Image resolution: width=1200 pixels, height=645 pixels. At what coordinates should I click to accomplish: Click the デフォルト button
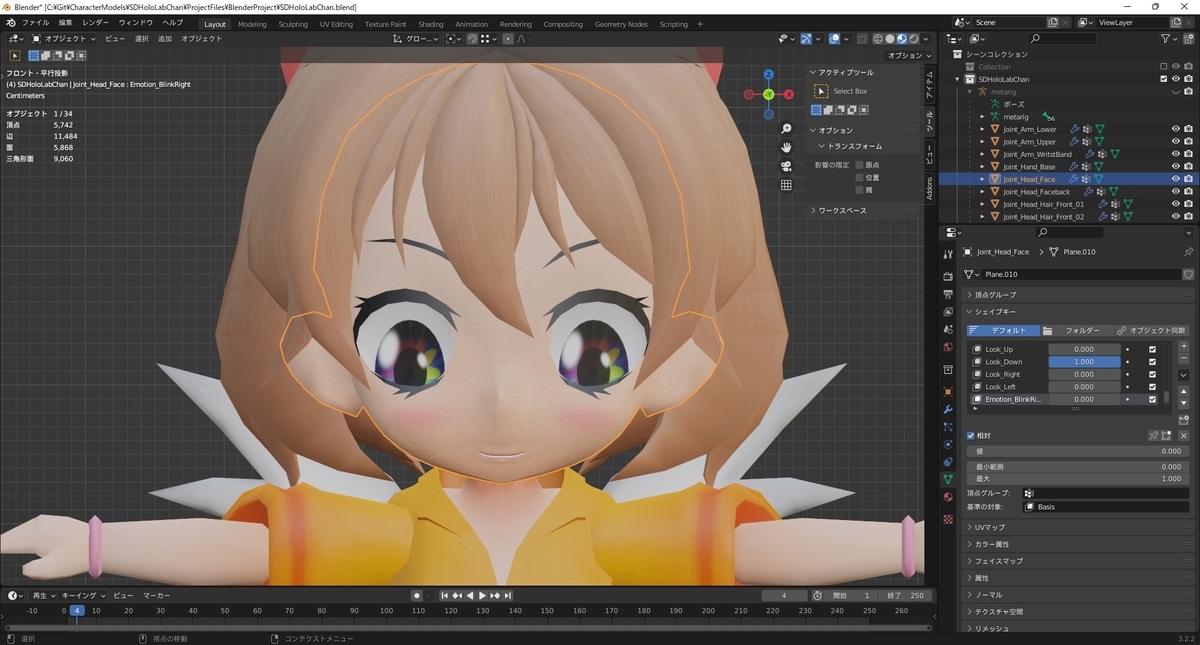coord(1003,330)
